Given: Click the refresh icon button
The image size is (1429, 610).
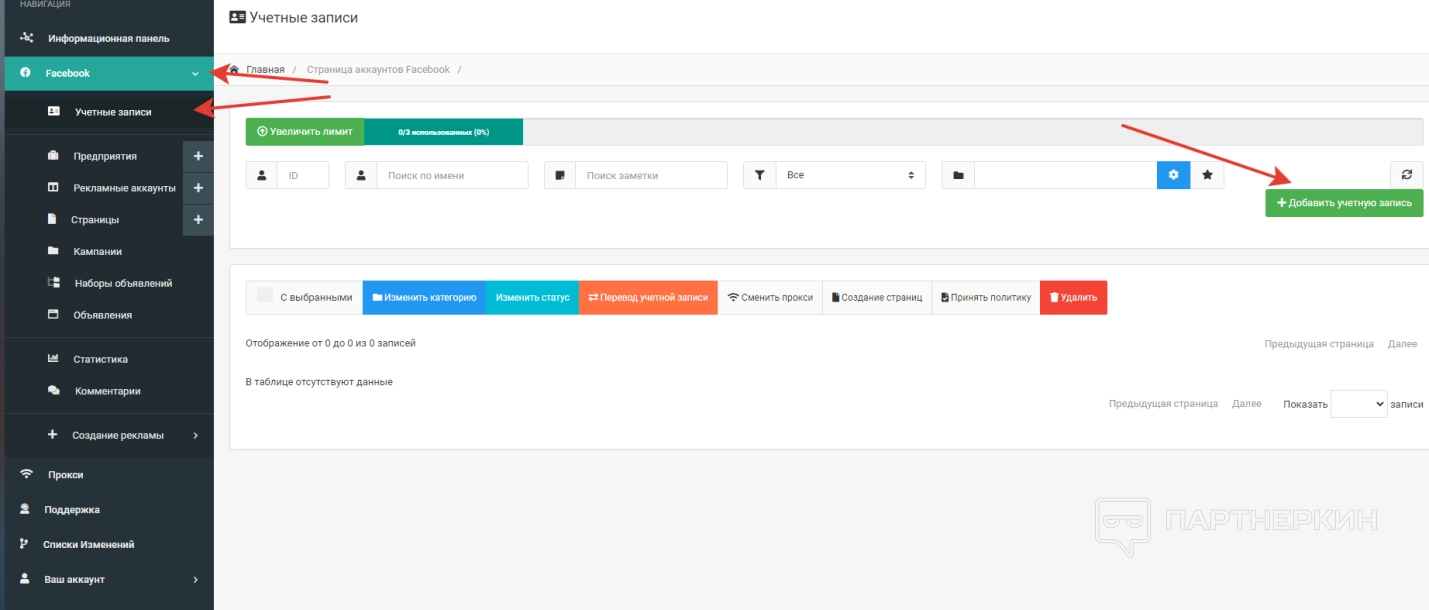Looking at the screenshot, I should click(x=1407, y=175).
